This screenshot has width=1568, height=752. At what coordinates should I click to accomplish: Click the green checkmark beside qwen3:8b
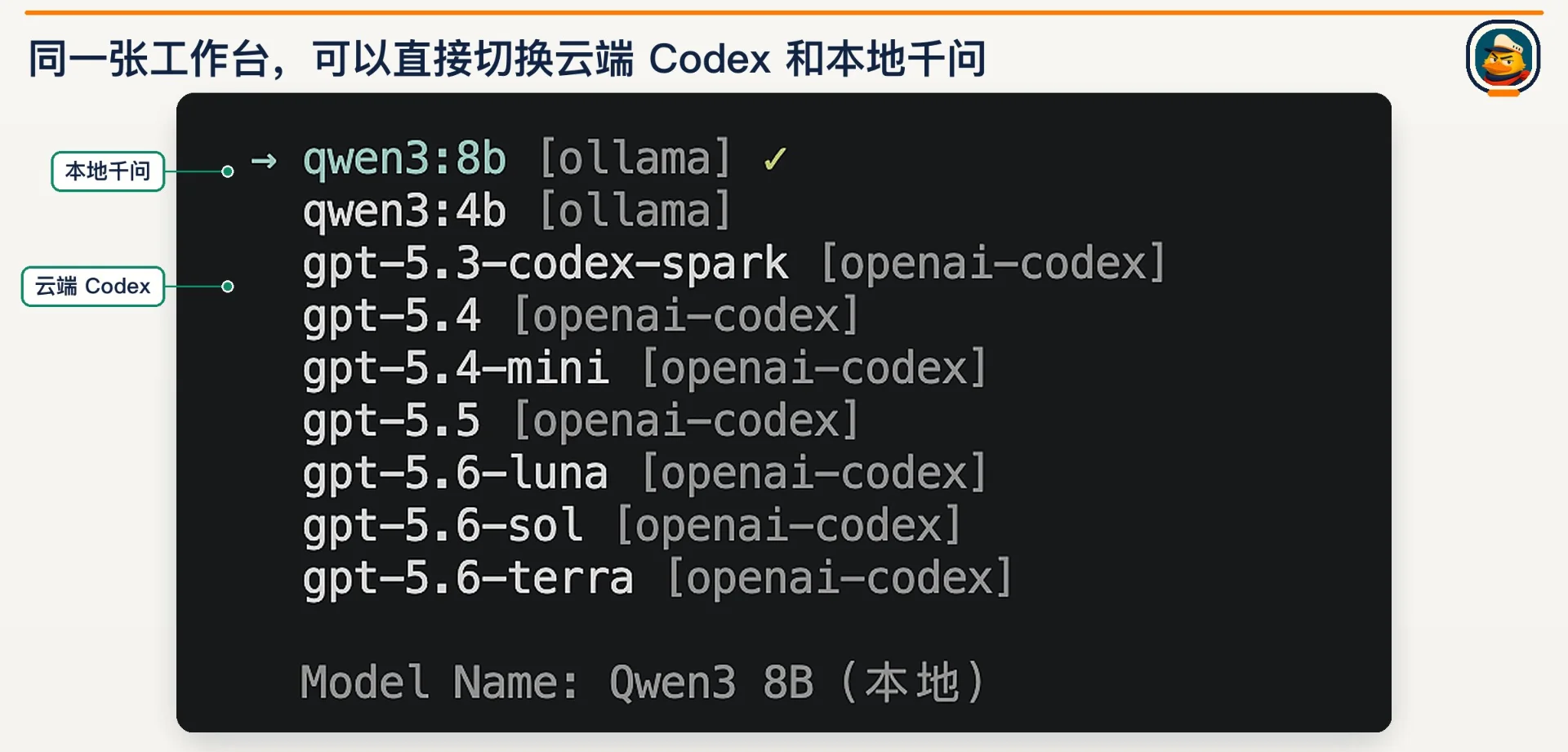click(774, 158)
